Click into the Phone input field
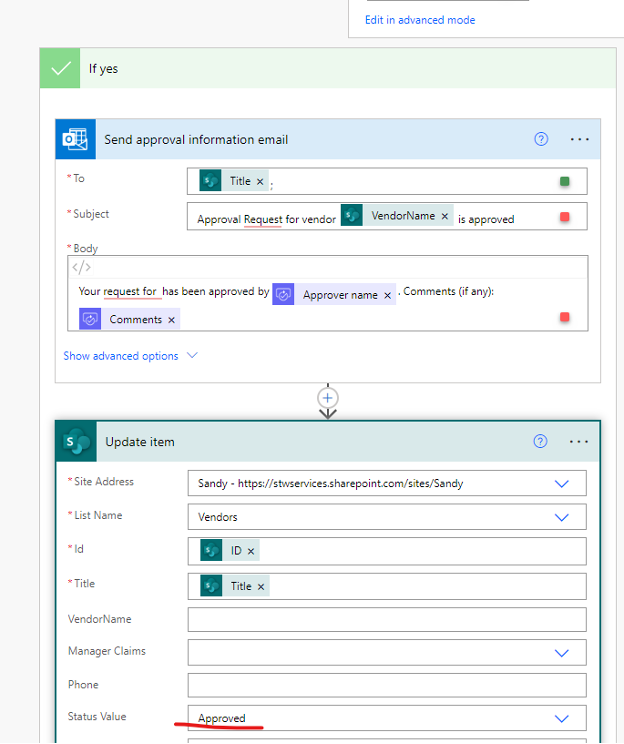This screenshot has width=624, height=744. pos(387,685)
